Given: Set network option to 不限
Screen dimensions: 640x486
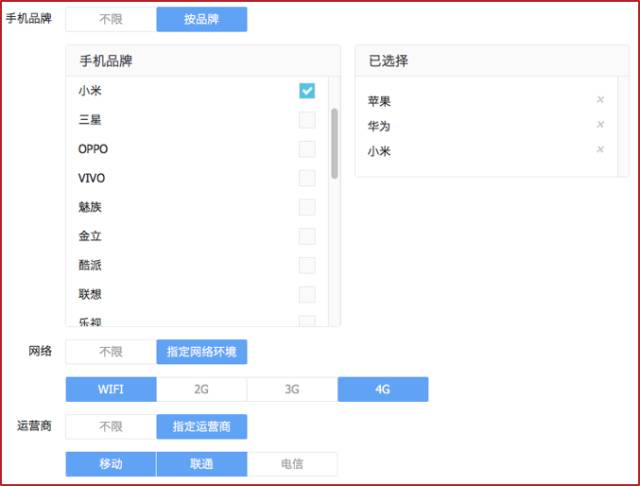Looking at the screenshot, I should coord(111,352).
